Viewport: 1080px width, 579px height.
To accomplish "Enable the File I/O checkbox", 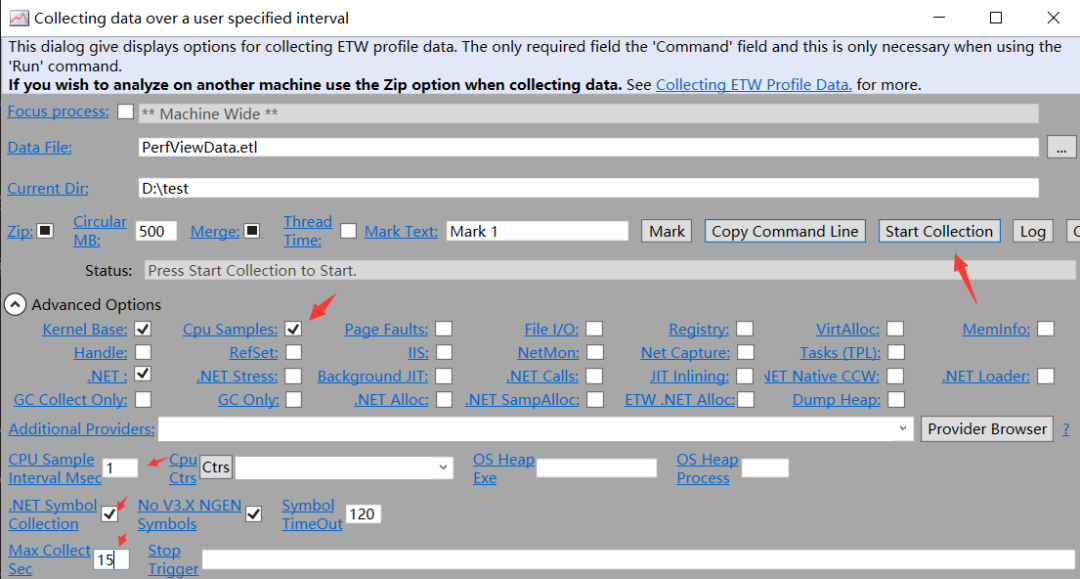I will 594,329.
